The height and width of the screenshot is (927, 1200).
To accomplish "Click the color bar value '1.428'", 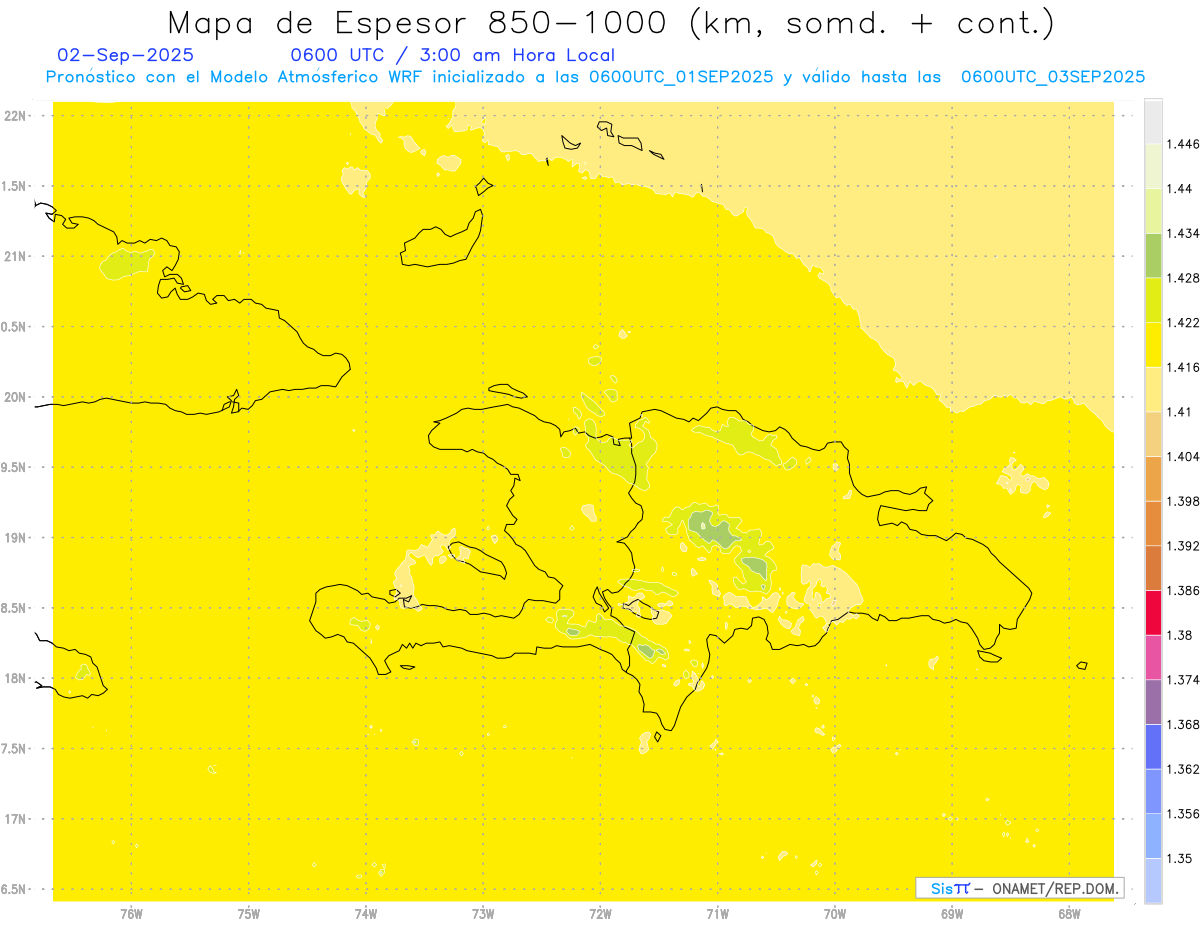I will (1184, 278).
